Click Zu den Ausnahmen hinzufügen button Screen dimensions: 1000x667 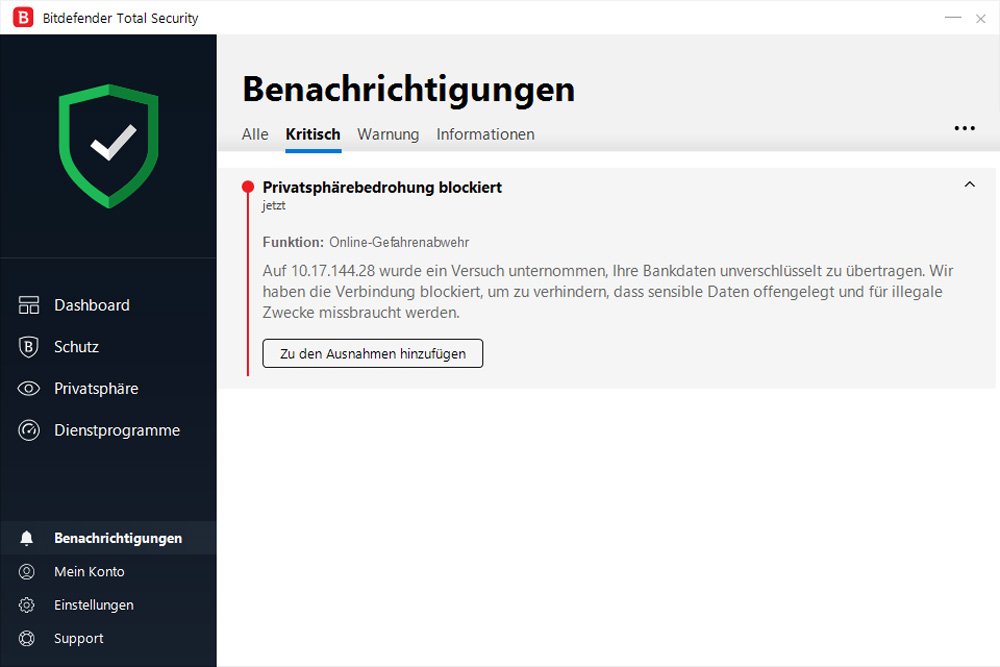(372, 353)
